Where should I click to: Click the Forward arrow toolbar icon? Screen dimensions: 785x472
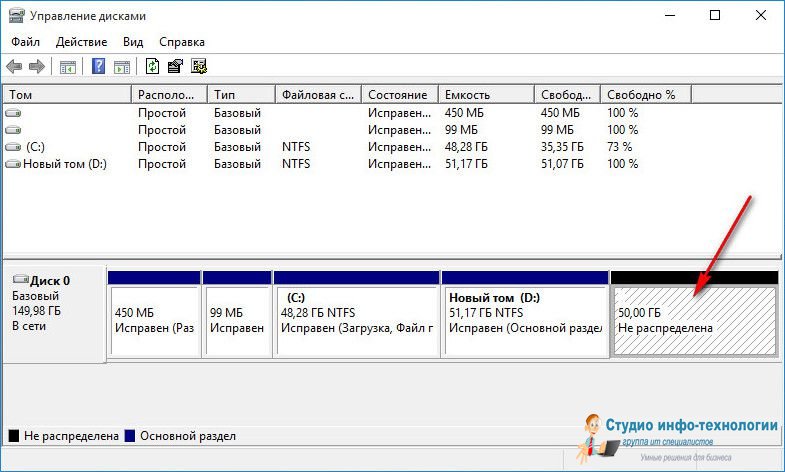tap(37, 67)
